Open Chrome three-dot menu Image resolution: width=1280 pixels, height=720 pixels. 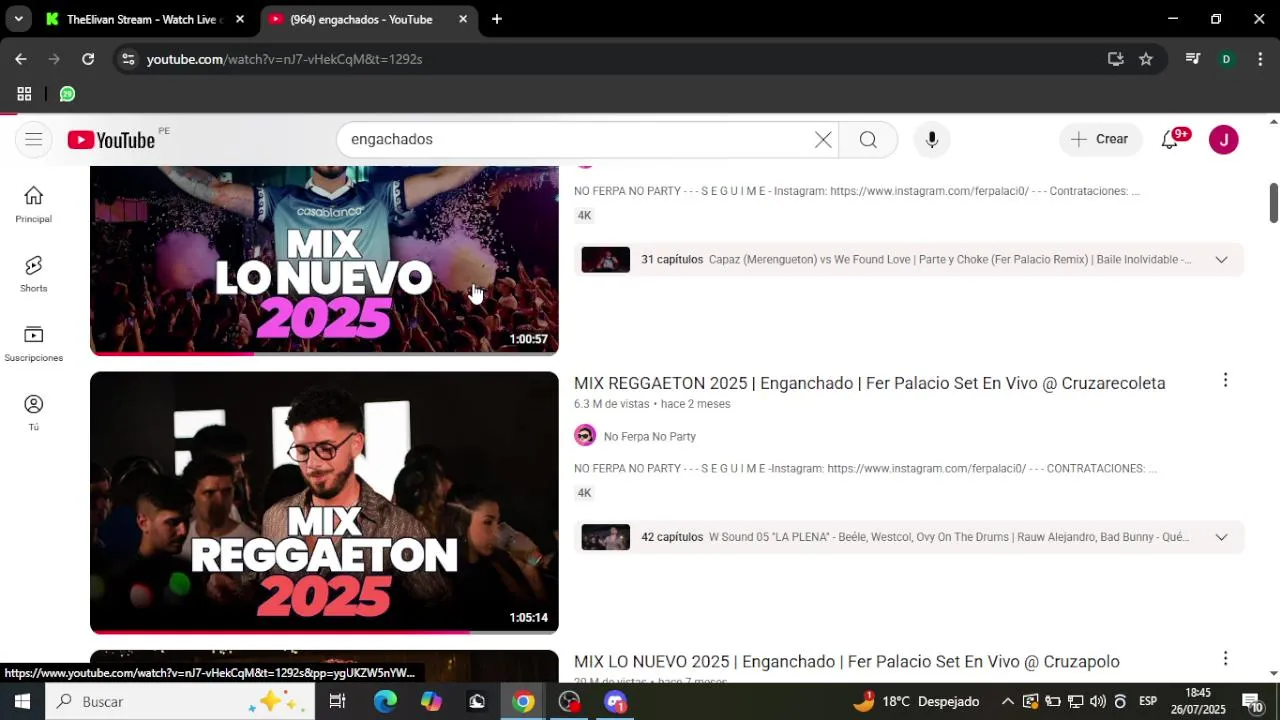click(x=1258, y=59)
